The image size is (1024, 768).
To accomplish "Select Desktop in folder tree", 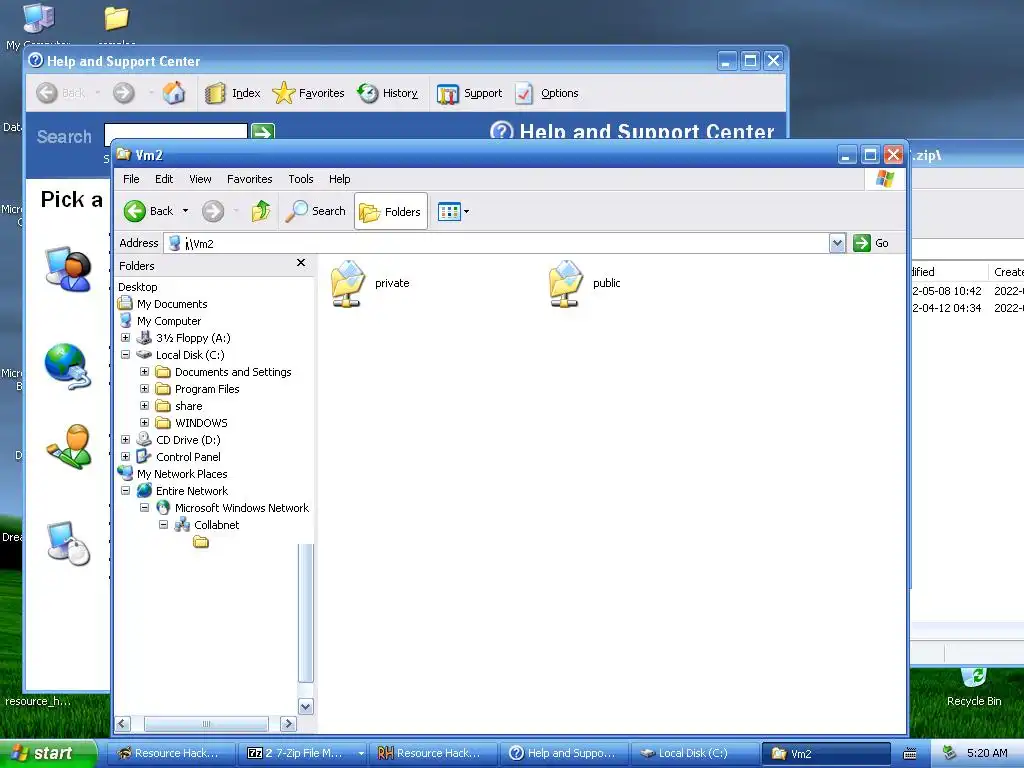I will (x=138, y=287).
